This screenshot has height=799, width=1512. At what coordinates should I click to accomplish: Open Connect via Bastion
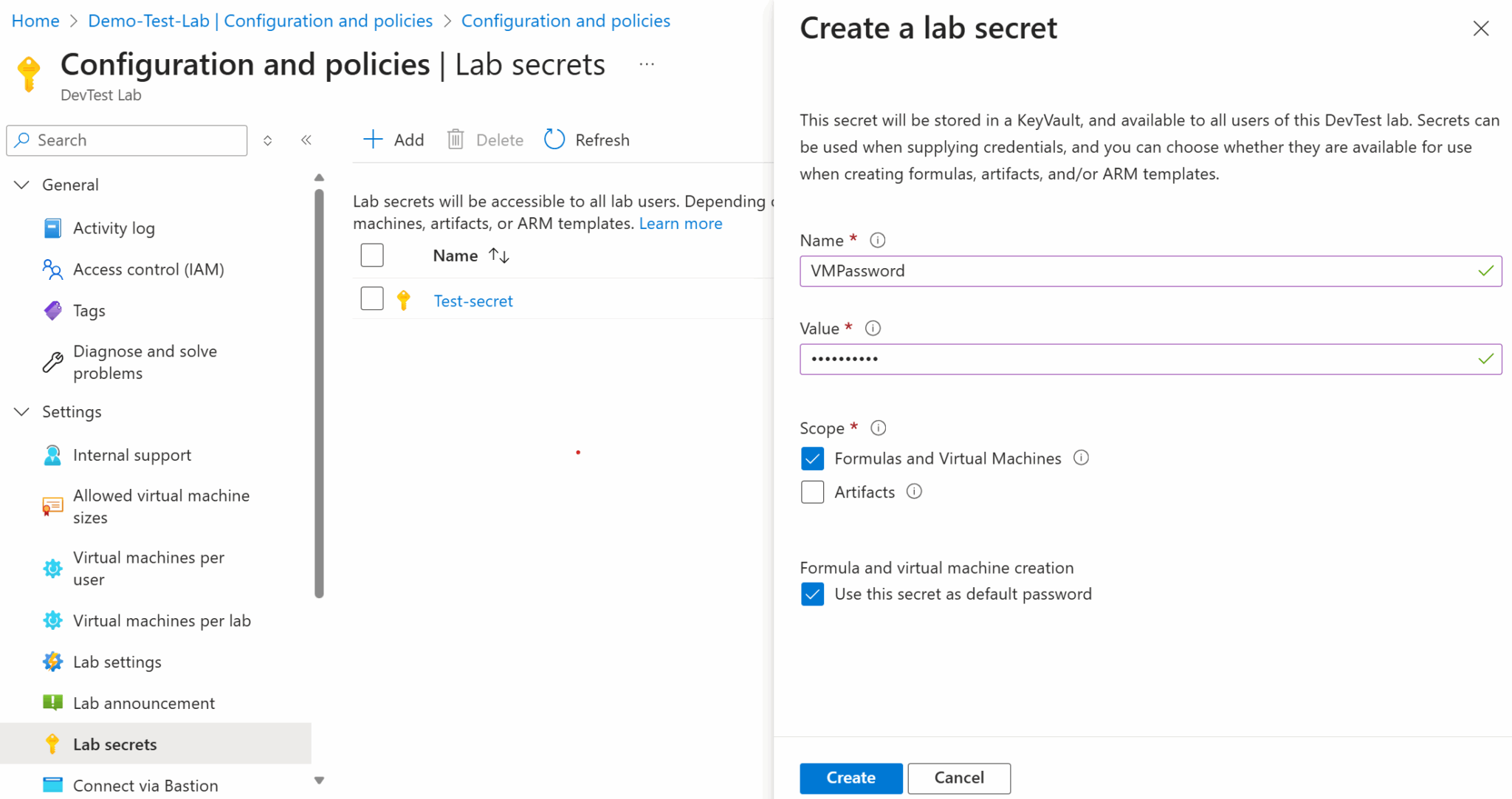coord(145,785)
